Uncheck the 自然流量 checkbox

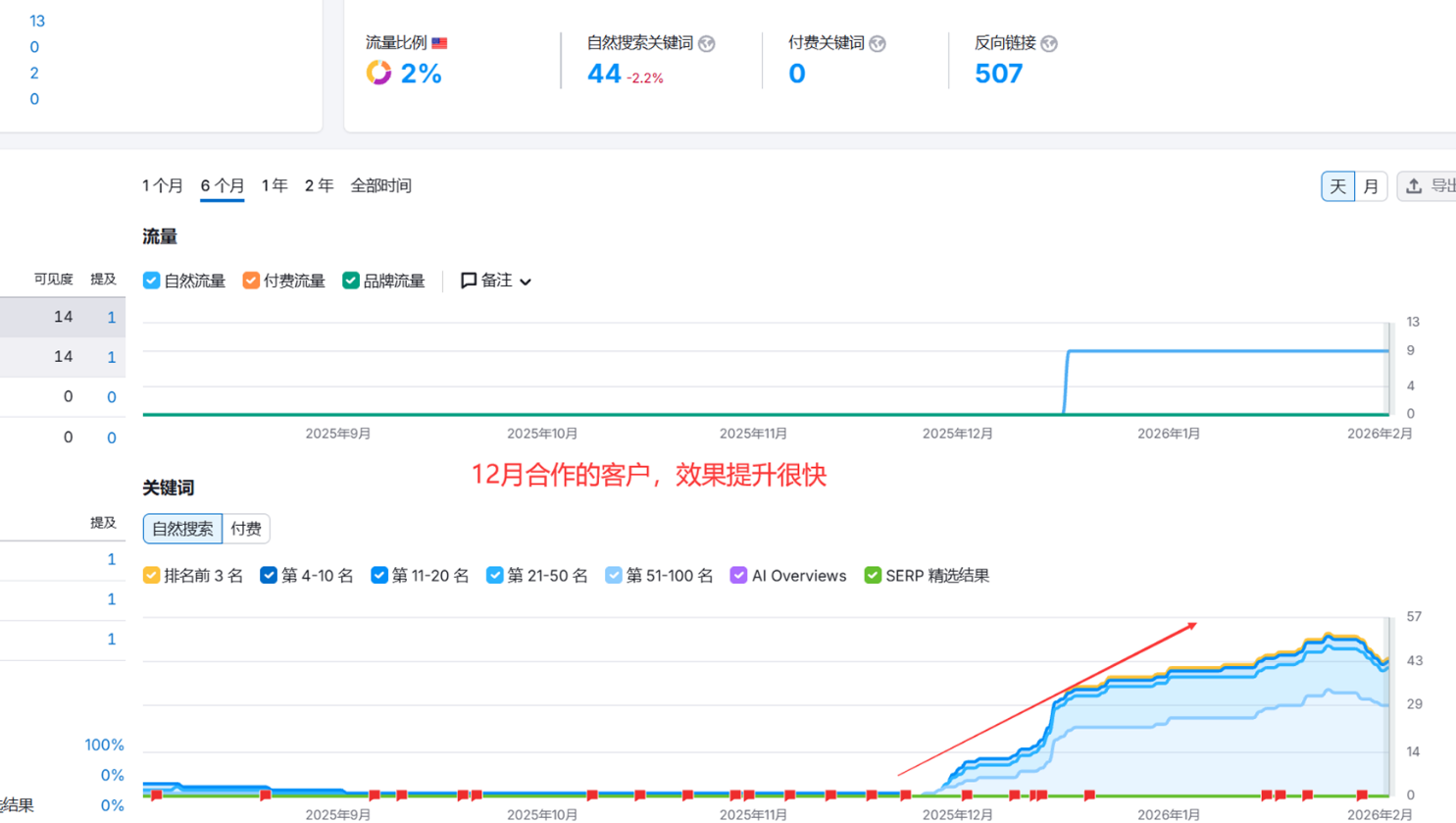click(x=152, y=281)
